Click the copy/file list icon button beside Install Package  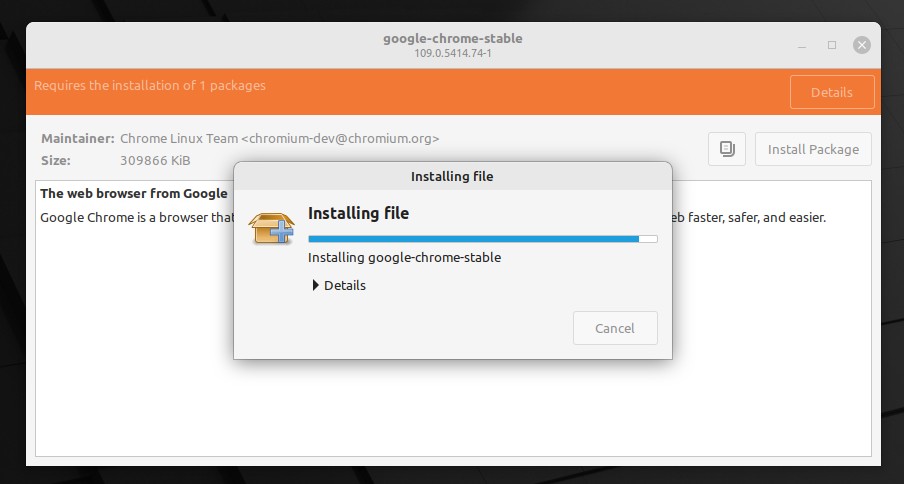(726, 149)
